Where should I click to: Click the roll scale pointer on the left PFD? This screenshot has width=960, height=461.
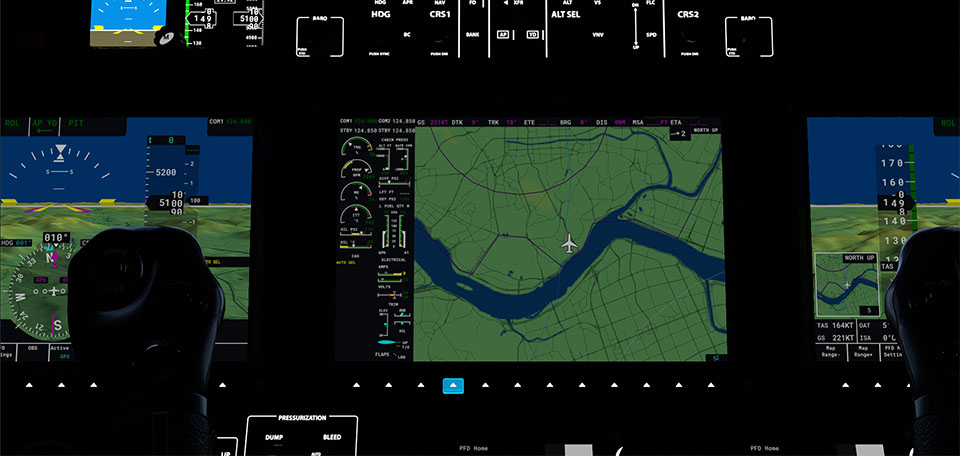(60, 152)
